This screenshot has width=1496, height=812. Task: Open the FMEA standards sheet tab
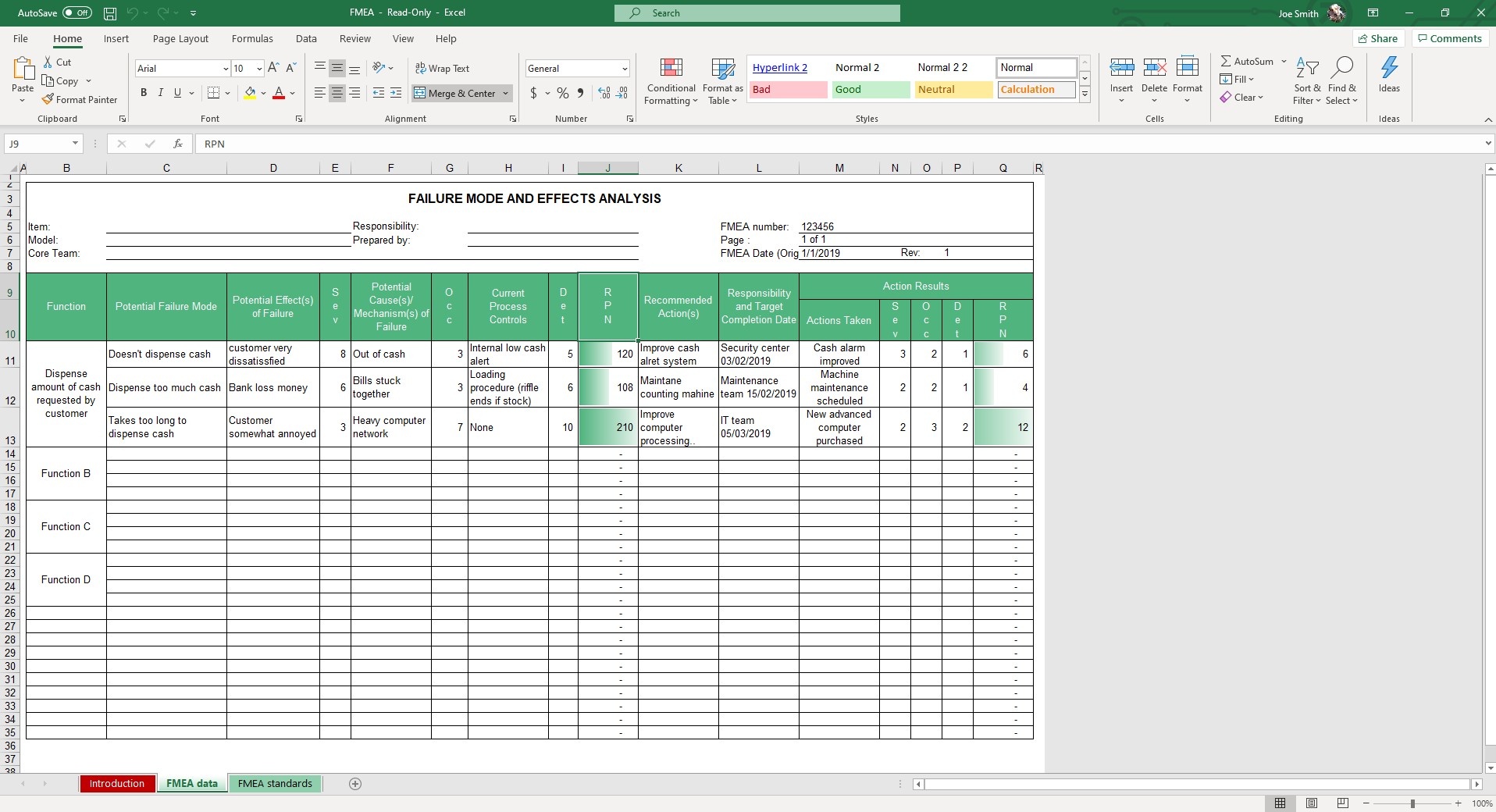[275, 784]
